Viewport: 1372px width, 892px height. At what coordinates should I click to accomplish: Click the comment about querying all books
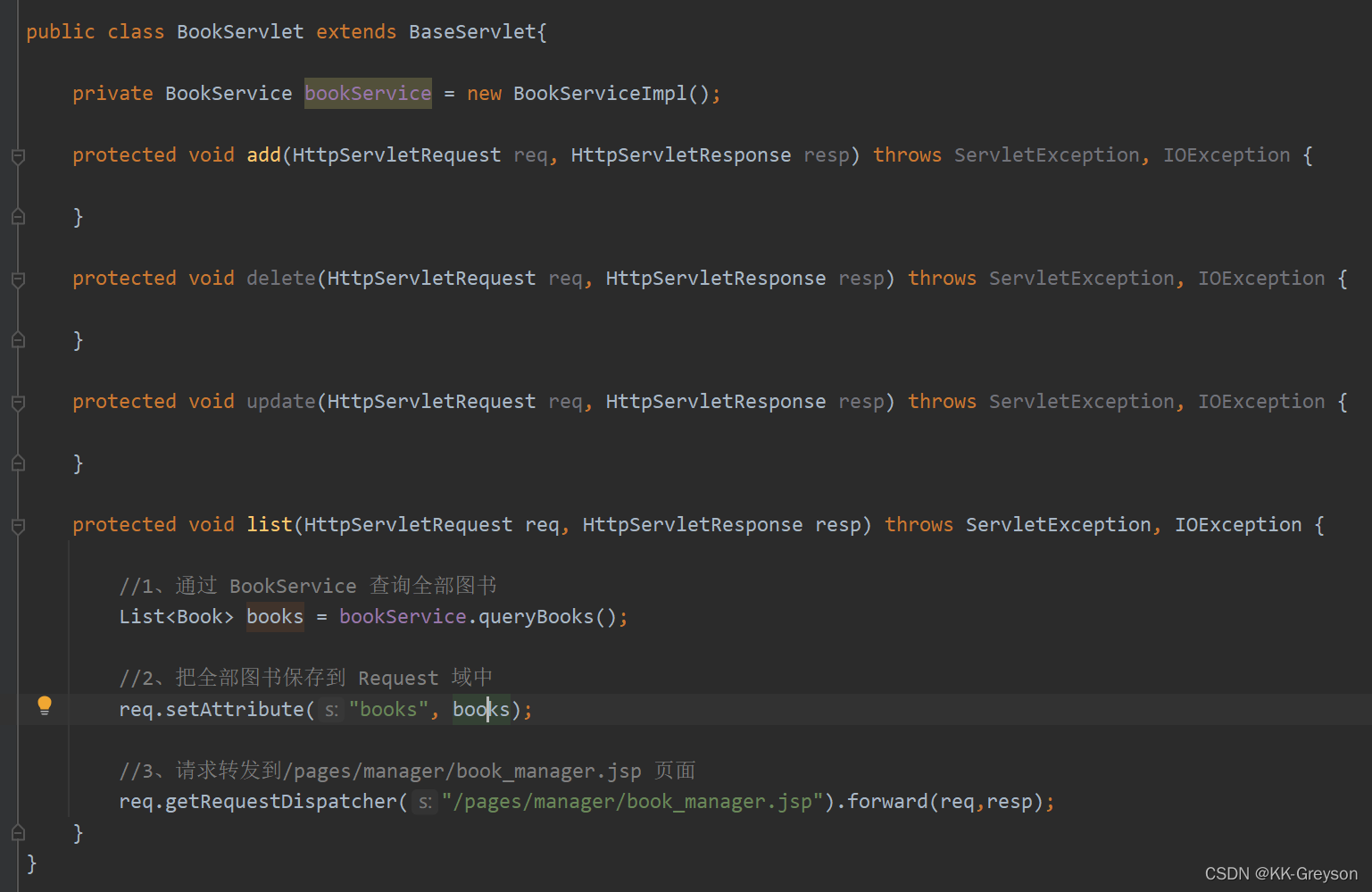click(308, 586)
